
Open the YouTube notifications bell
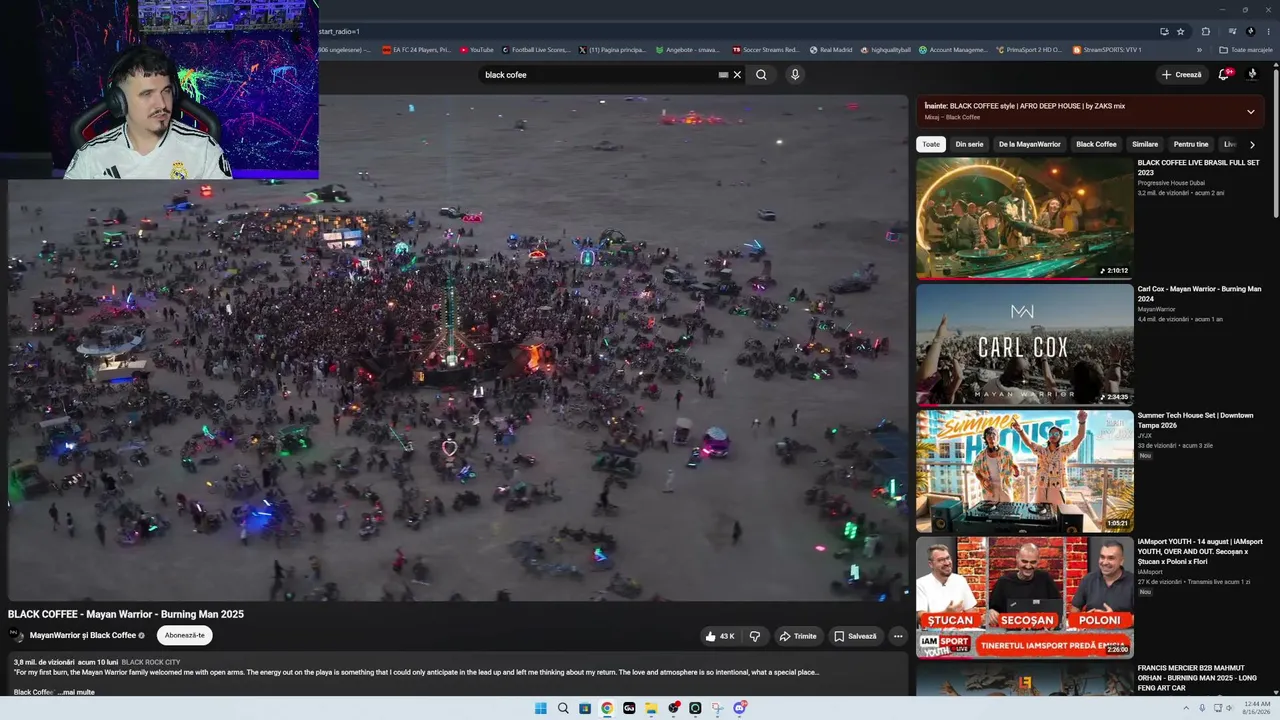pyautogui.click(x=1224, y=75)
